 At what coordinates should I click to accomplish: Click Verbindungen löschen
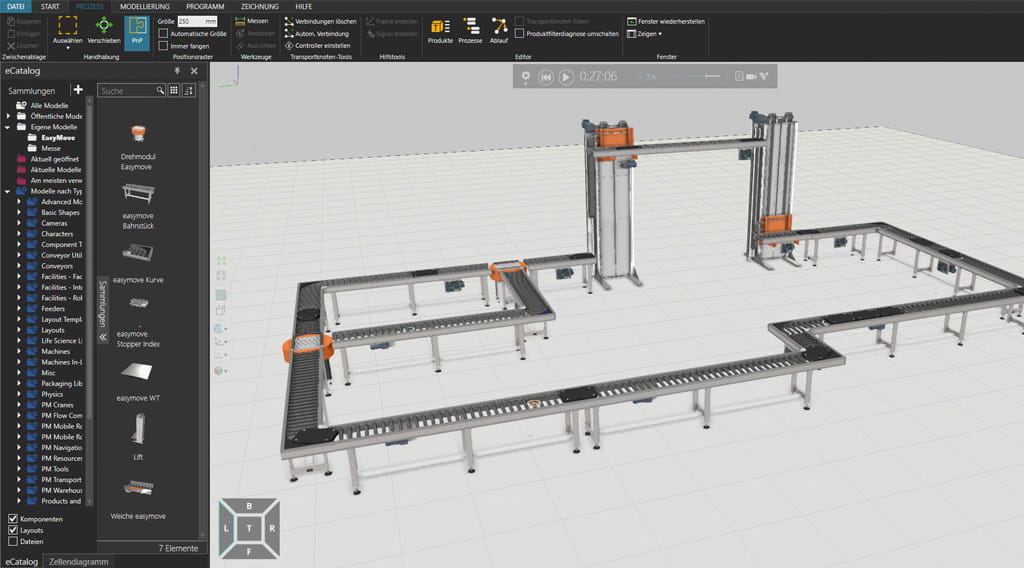319,20
